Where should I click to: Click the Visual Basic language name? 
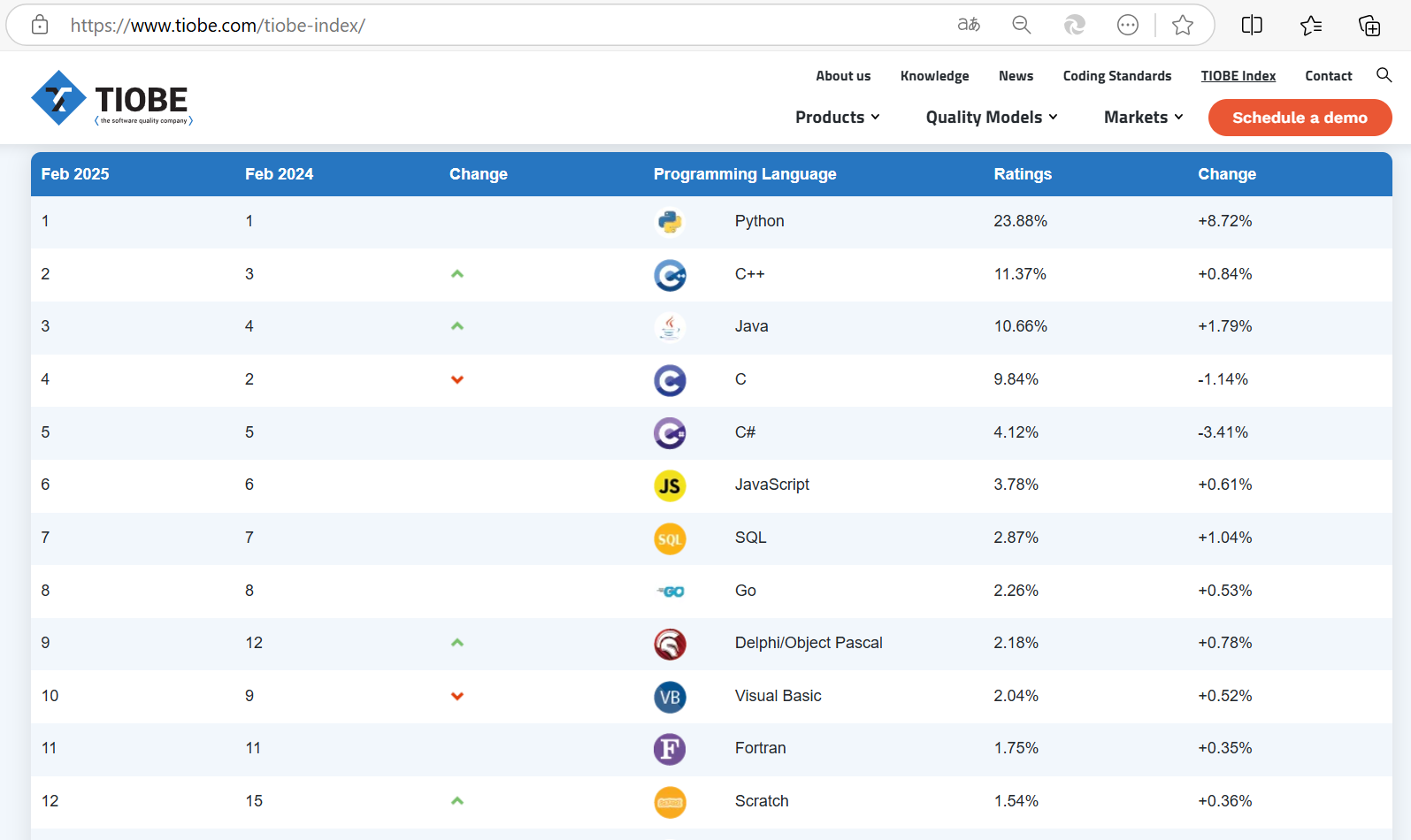tap(778, 696)
